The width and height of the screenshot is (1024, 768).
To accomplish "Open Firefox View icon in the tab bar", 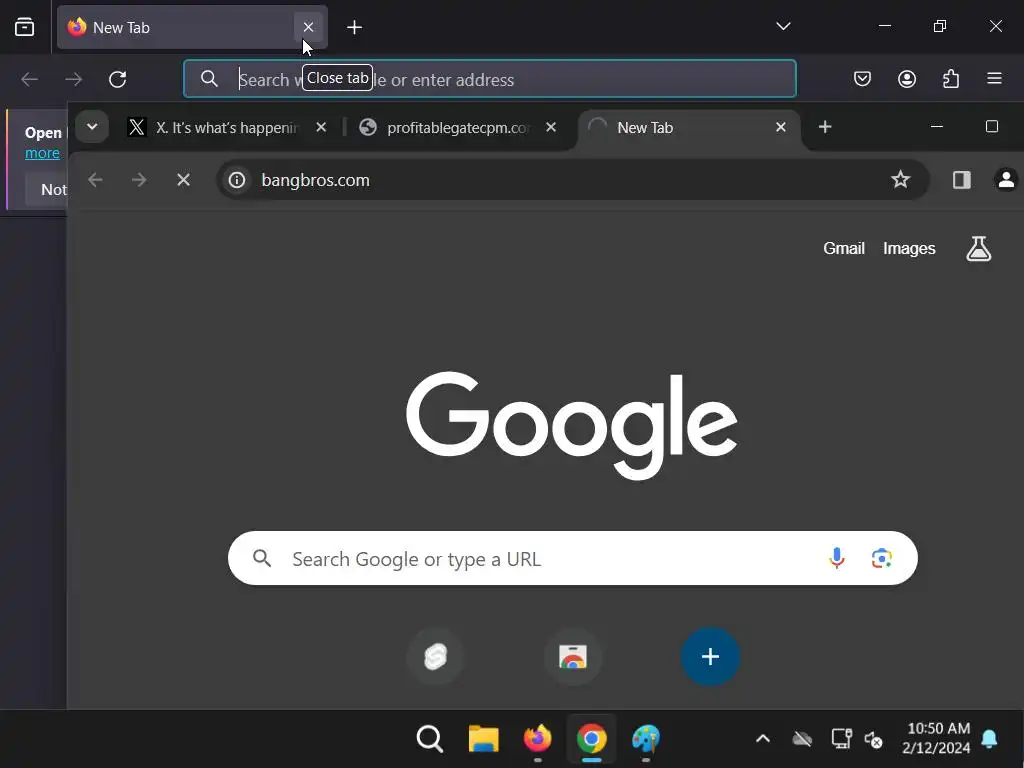I will [x=24, y=27].
